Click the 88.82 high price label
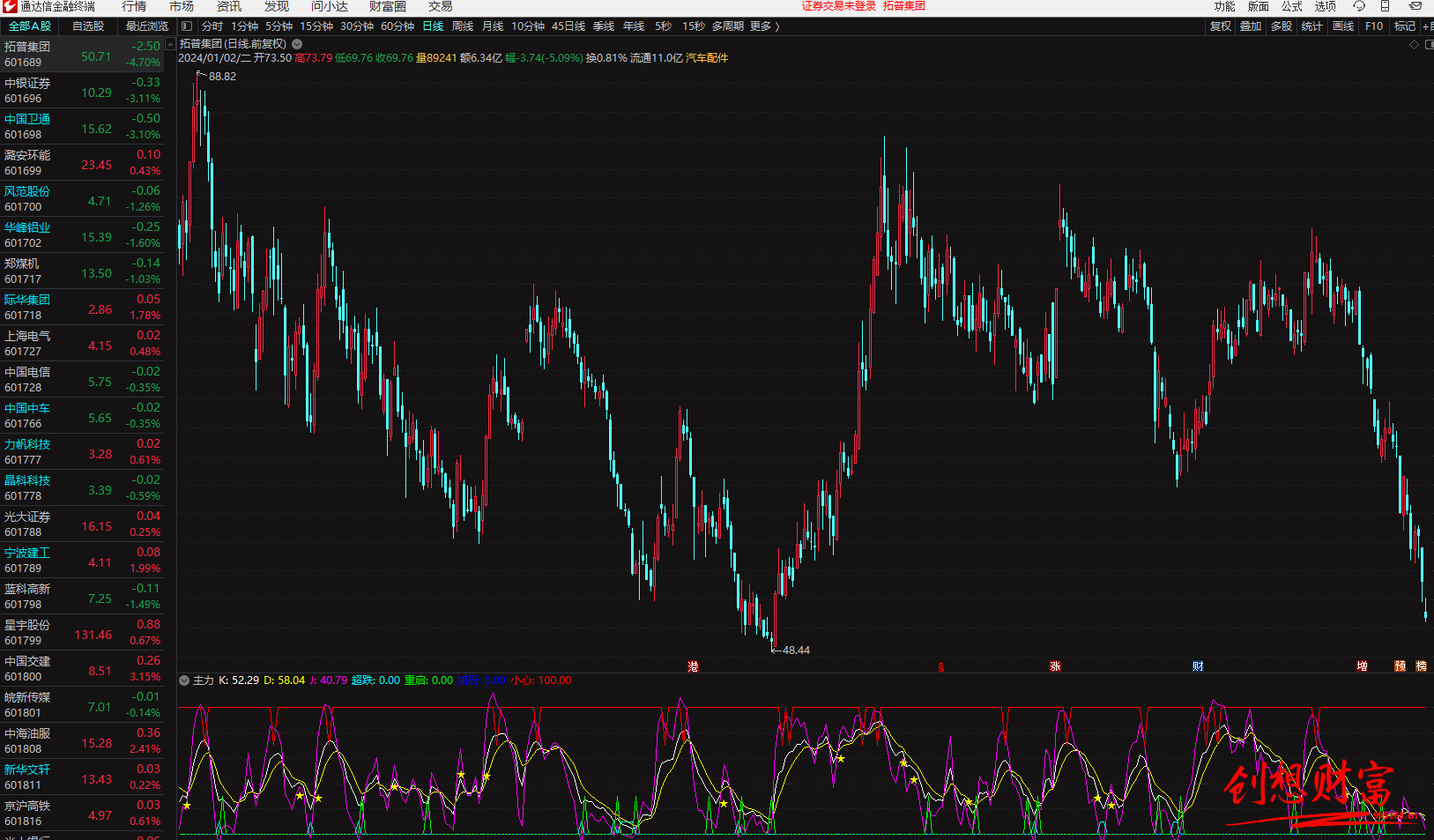 coord(222,77)
